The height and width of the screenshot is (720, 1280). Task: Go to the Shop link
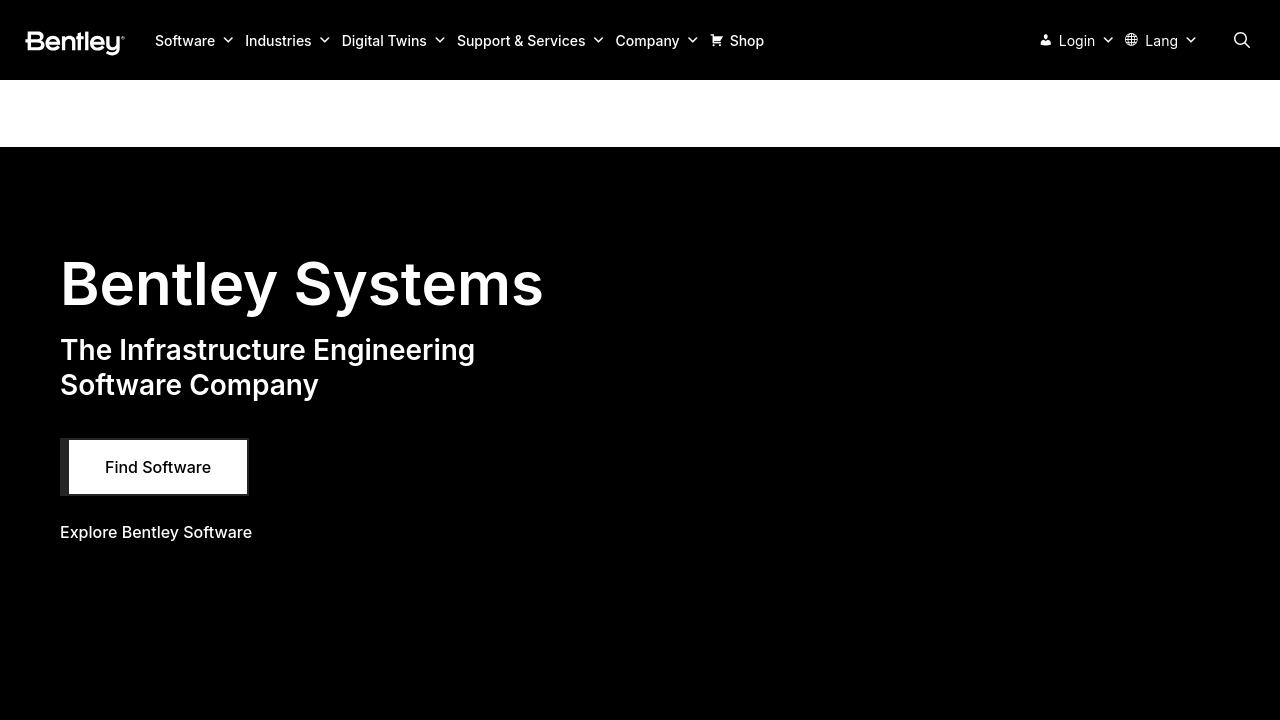tap(746, 41)
